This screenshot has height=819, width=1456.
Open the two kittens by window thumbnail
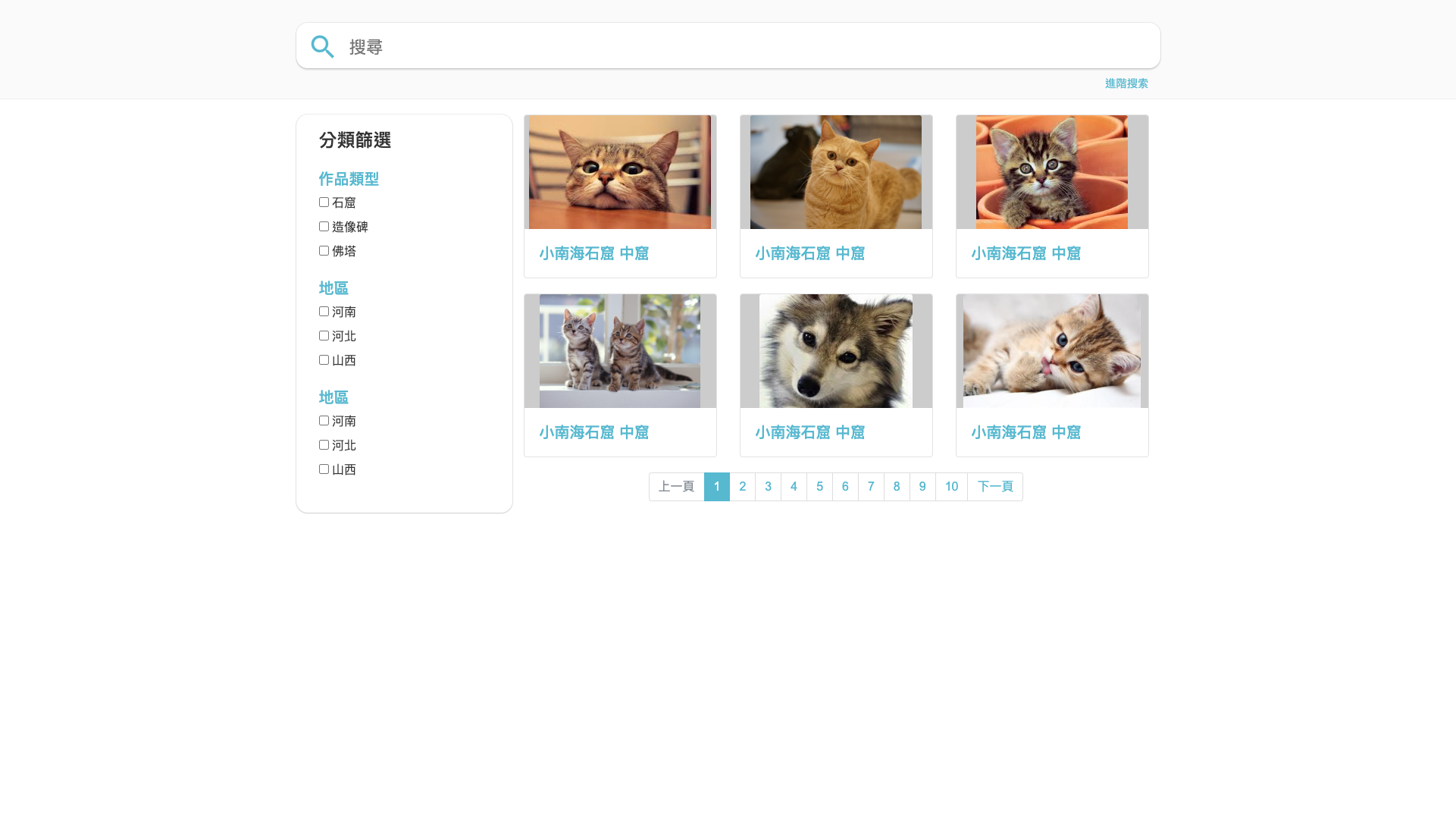pos(620,351)
